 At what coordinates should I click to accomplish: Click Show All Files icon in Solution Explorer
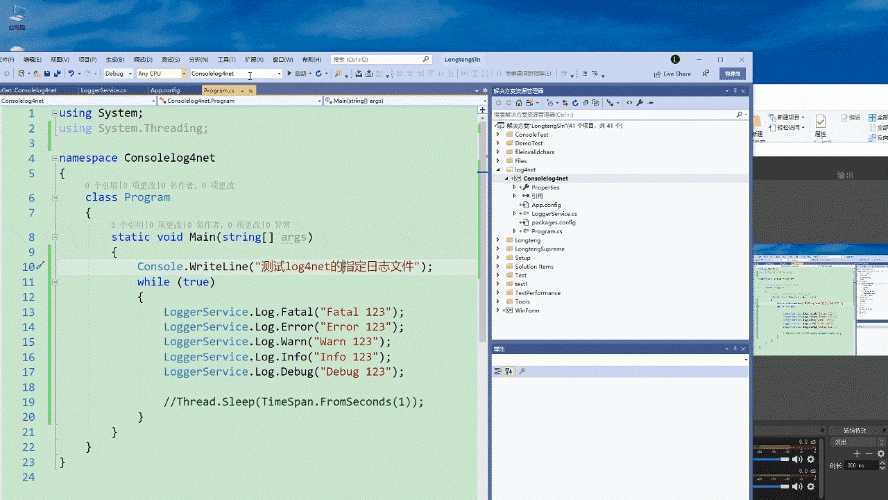595,103
